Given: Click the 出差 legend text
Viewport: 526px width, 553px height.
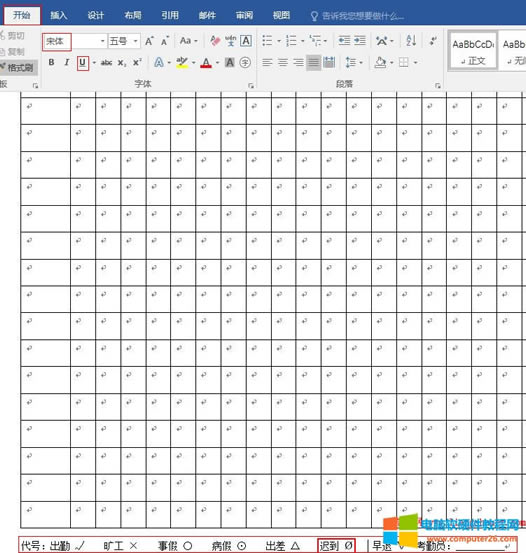Looking at the screenshot, I should (x=275, y=546).
